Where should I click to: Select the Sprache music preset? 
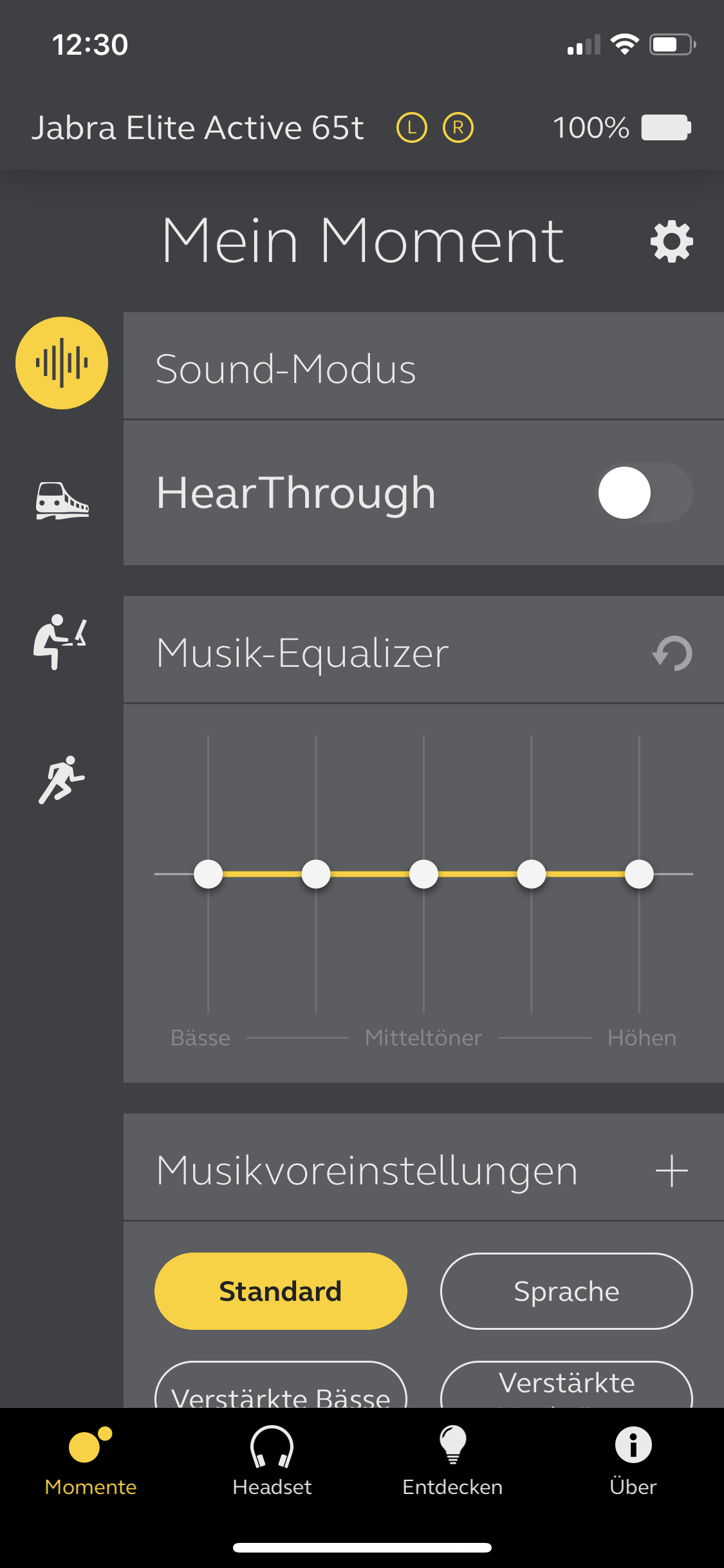pyautogui.click(x=566, y=1291)
